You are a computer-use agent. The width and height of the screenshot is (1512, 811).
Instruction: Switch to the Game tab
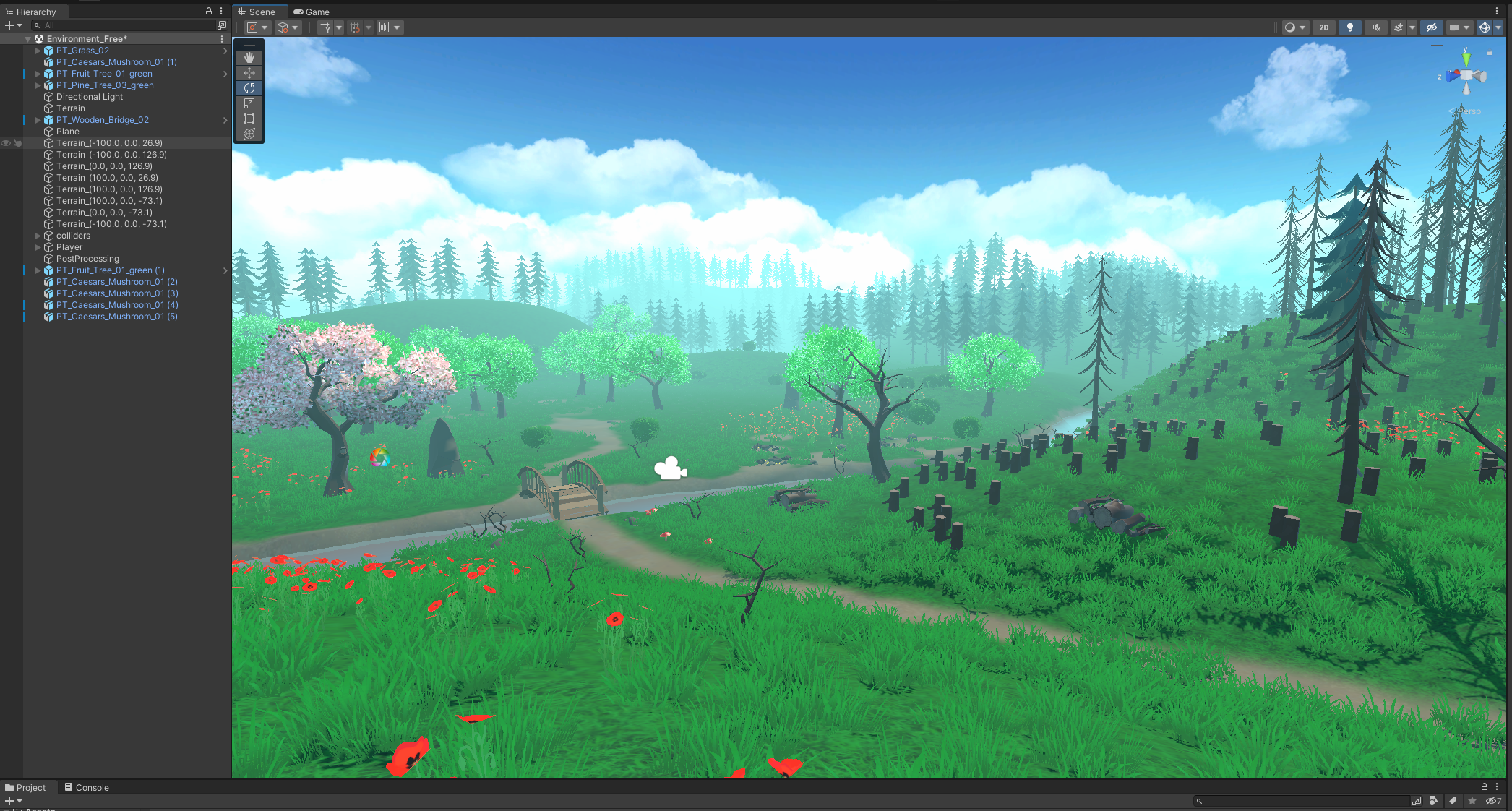312,12
